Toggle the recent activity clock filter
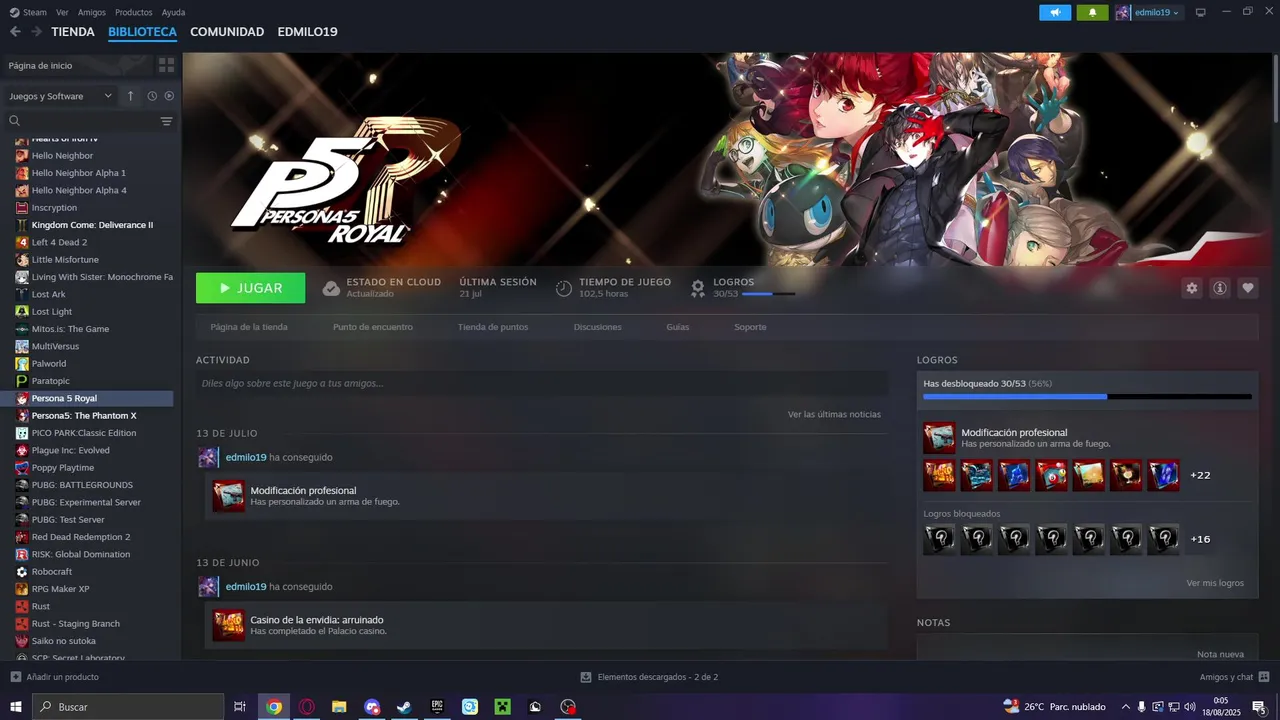The width and height of the screenshot is (1280, 720). (152, 96)
